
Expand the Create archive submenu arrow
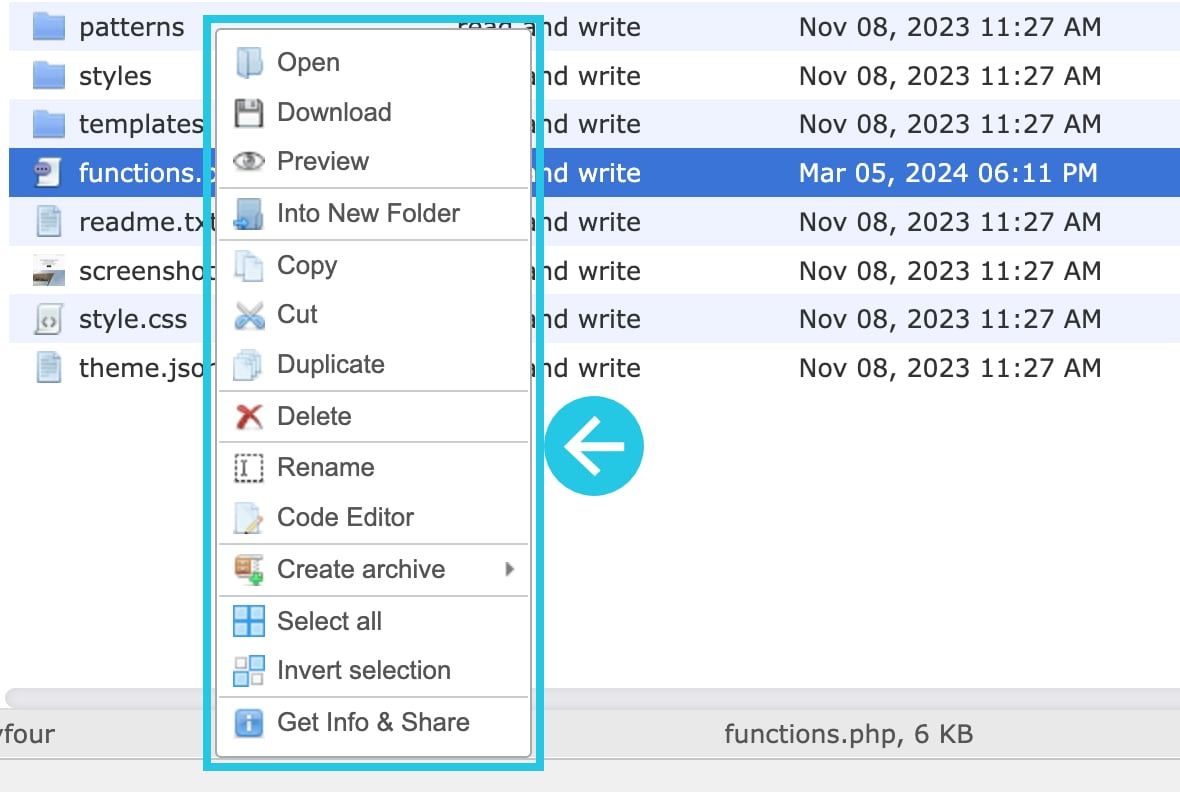click(x=509, y=569)
